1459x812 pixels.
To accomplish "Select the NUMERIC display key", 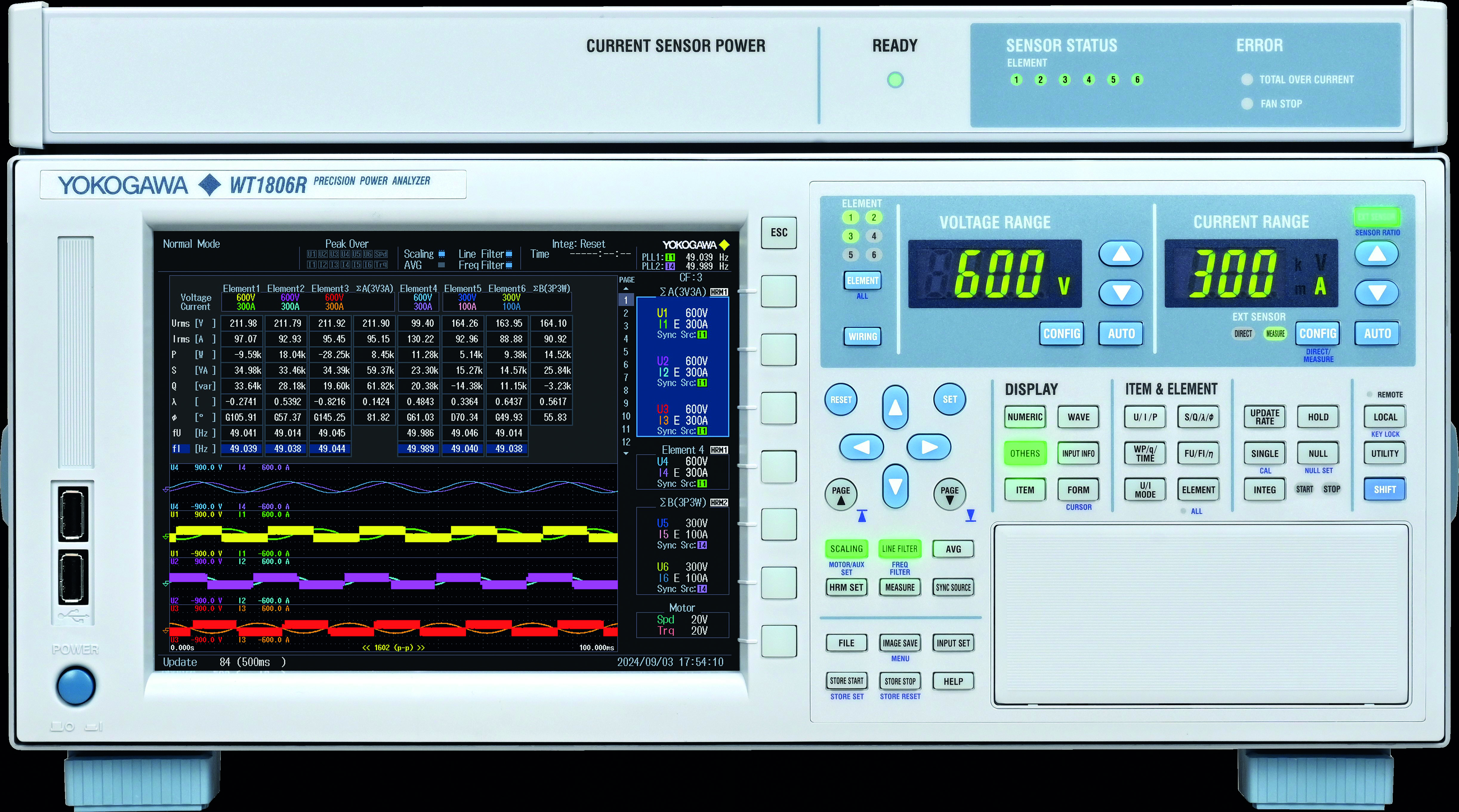I will coord(1025,417).
